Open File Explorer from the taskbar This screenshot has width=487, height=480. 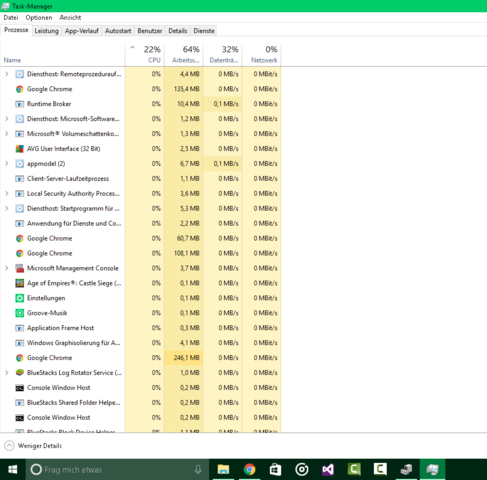point(223,469)
